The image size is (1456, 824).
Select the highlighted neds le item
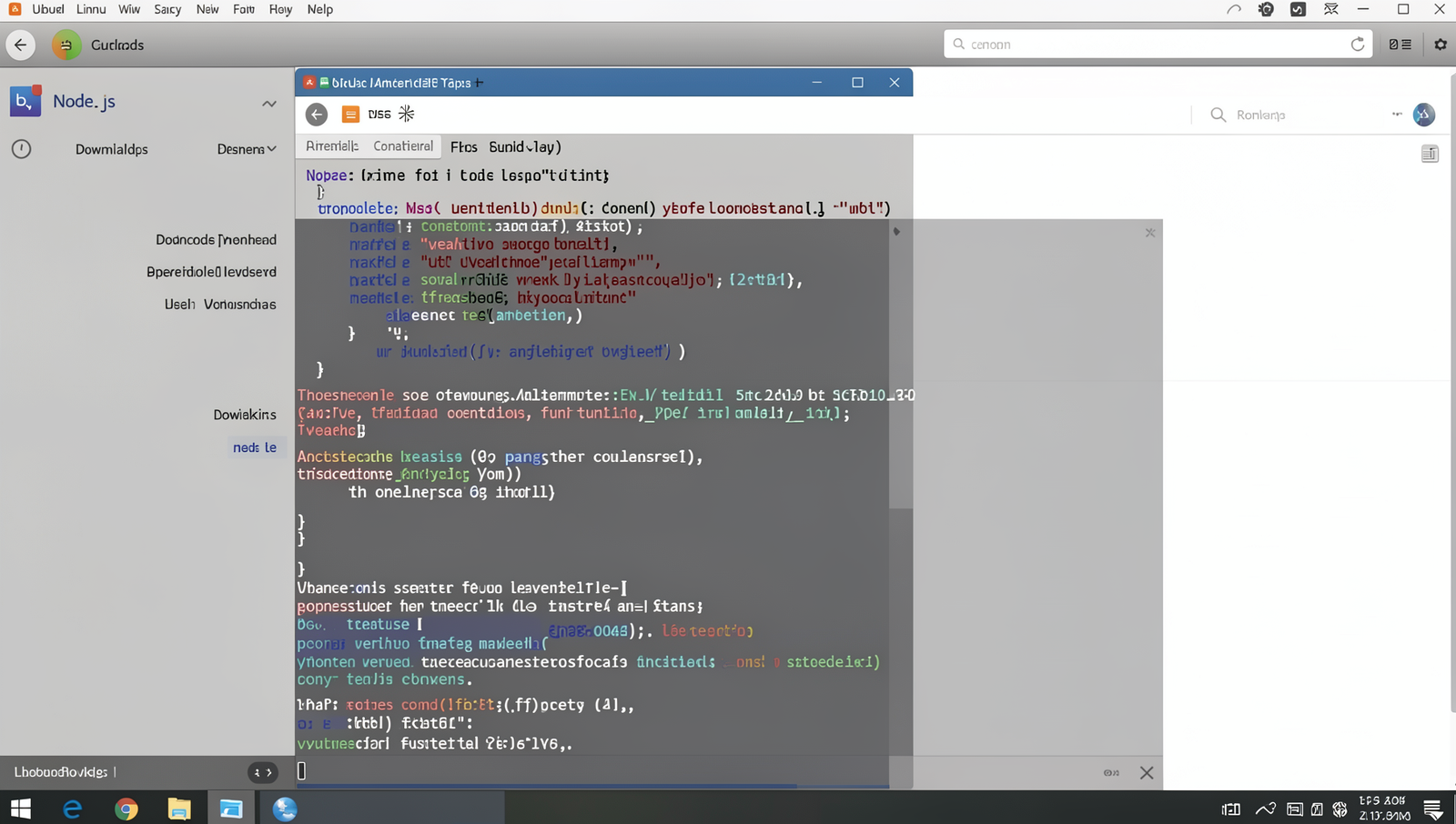pyautogui.click(x=255, y=447)
